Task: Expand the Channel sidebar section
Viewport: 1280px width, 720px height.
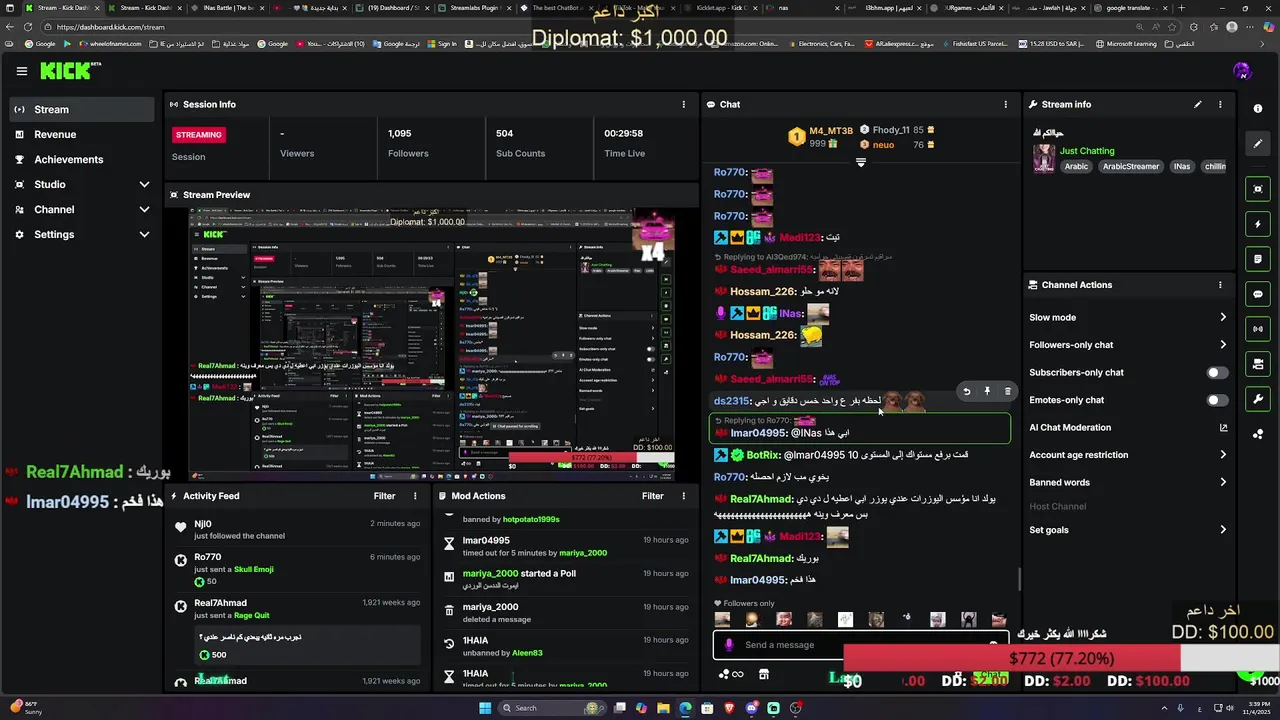Action: [x=82, y=209]
